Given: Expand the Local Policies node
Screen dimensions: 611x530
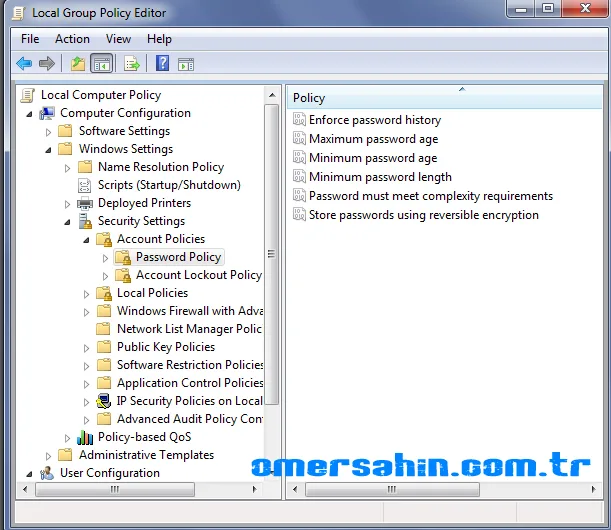Looking at the screenshot, I should pos(87,294).
